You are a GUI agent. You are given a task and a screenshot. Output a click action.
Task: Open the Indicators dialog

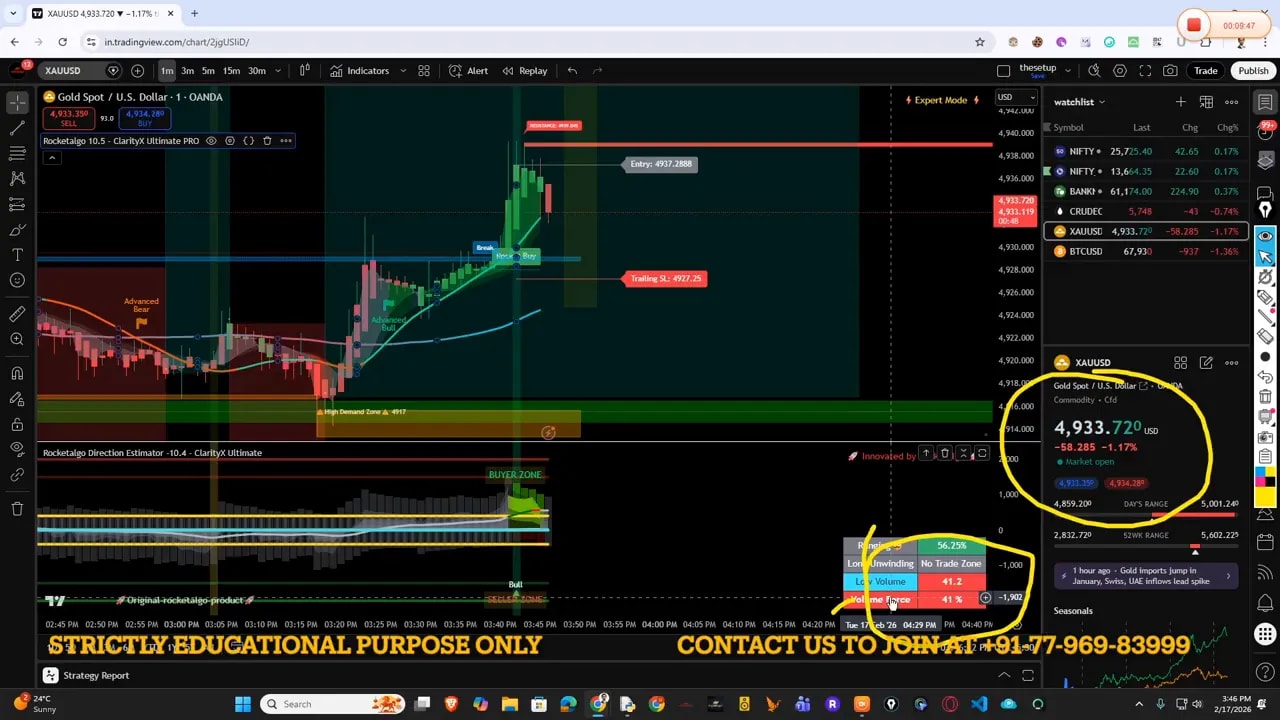[360, 71]
